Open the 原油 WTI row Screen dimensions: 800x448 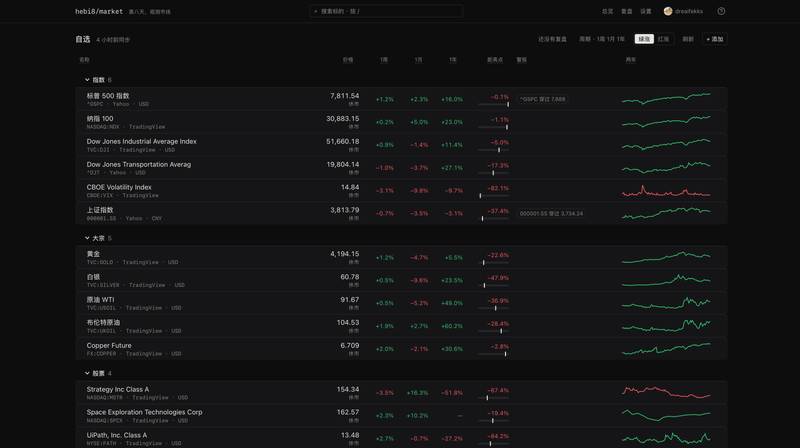(x=401, y=303)
